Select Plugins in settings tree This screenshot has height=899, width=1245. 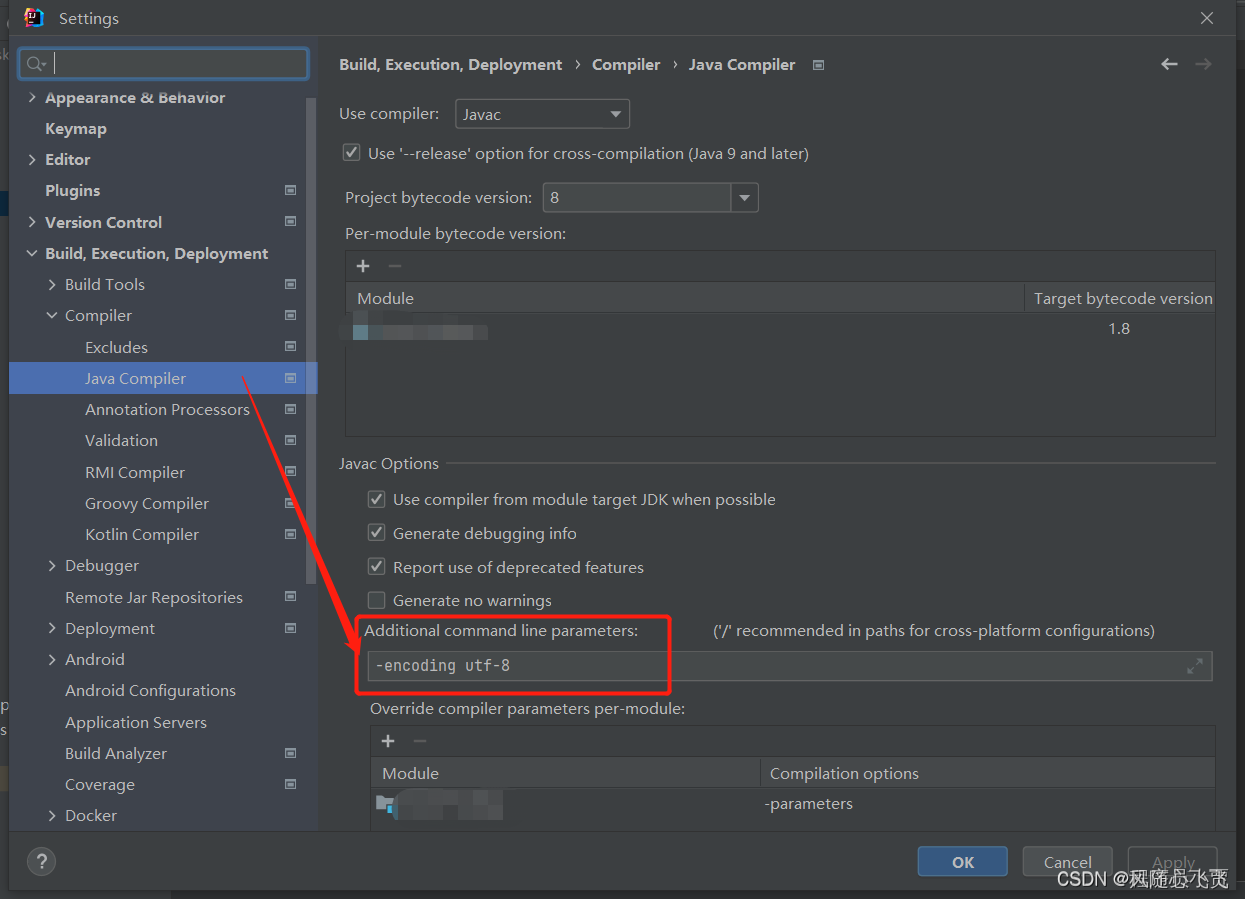tap(73, 190)
